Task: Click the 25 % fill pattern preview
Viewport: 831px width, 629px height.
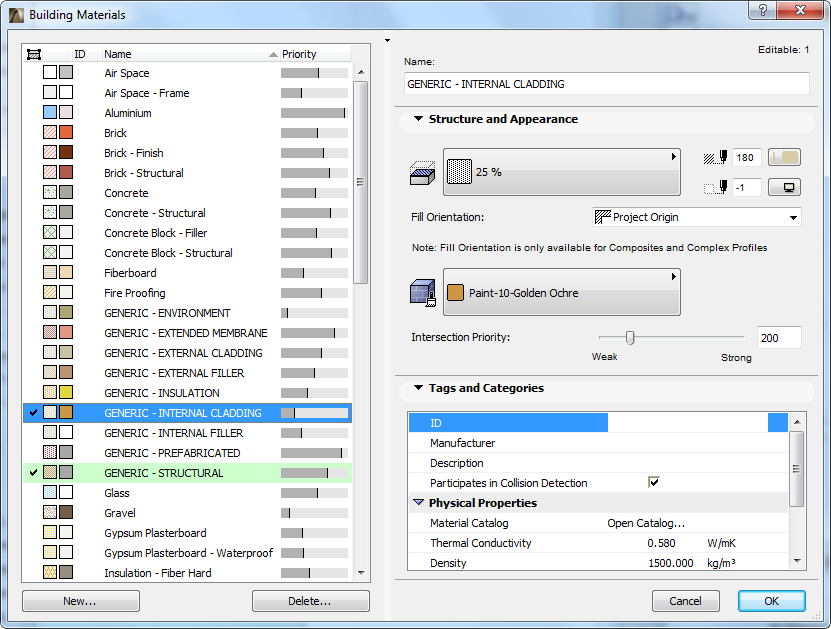Action: coord(459,172)
